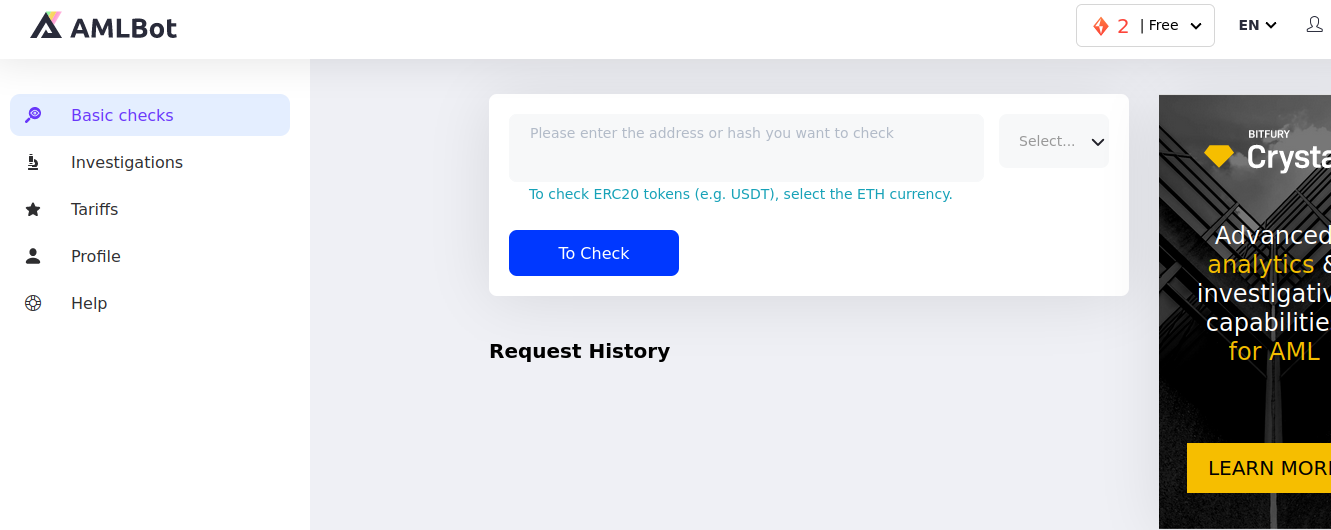Click the AMLBot brand name text
This screenshot has height=530, width=1331.
[124, 28]
